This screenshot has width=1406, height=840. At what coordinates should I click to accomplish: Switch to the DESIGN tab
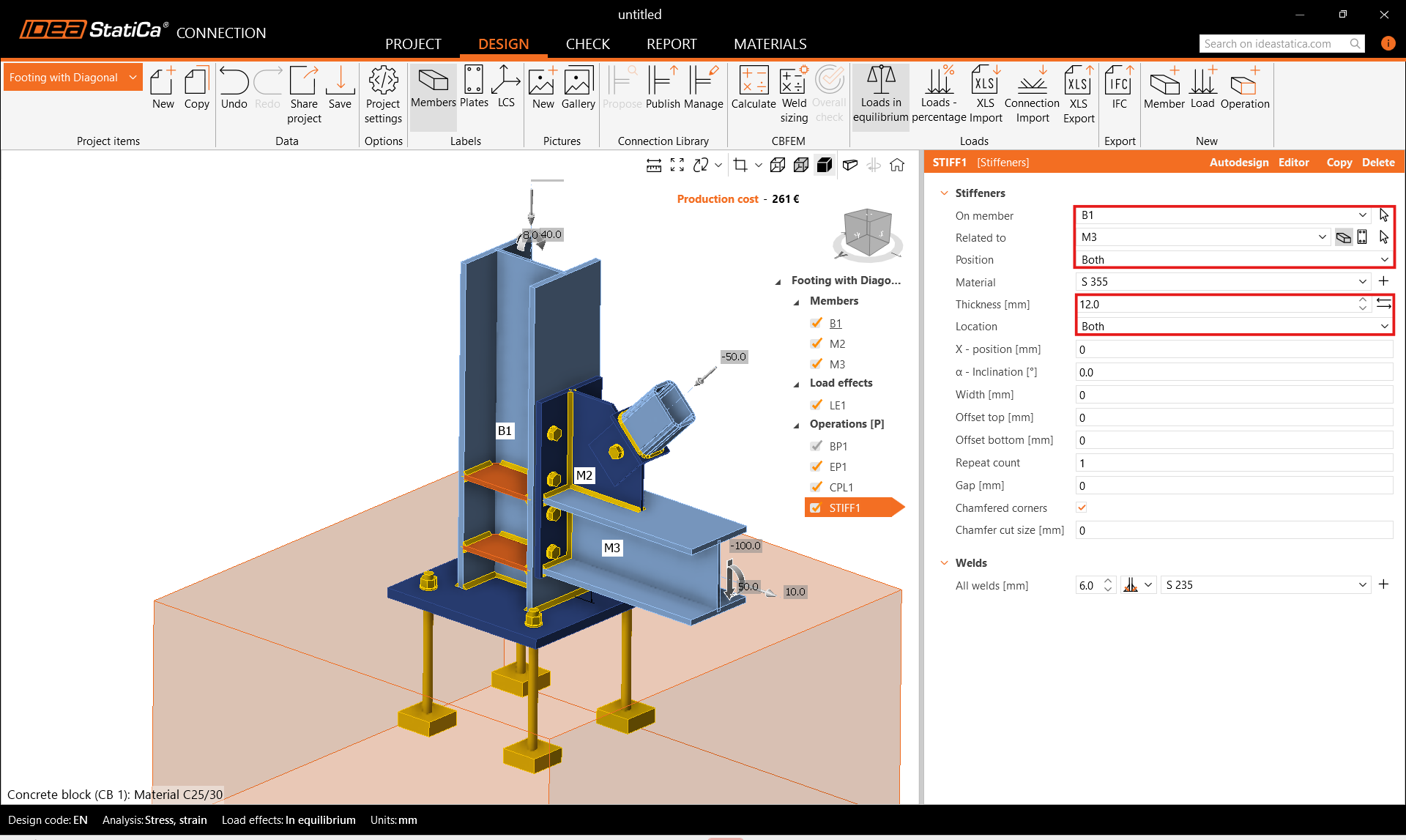(x=503, y=44)
